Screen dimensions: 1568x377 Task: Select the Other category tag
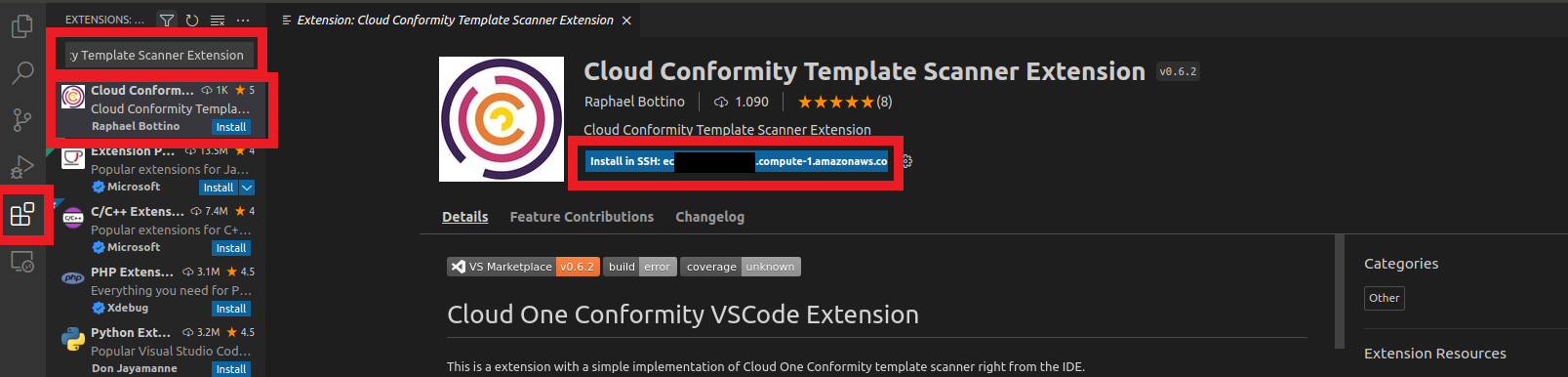pyautogui.click(x=1384, y=298)
